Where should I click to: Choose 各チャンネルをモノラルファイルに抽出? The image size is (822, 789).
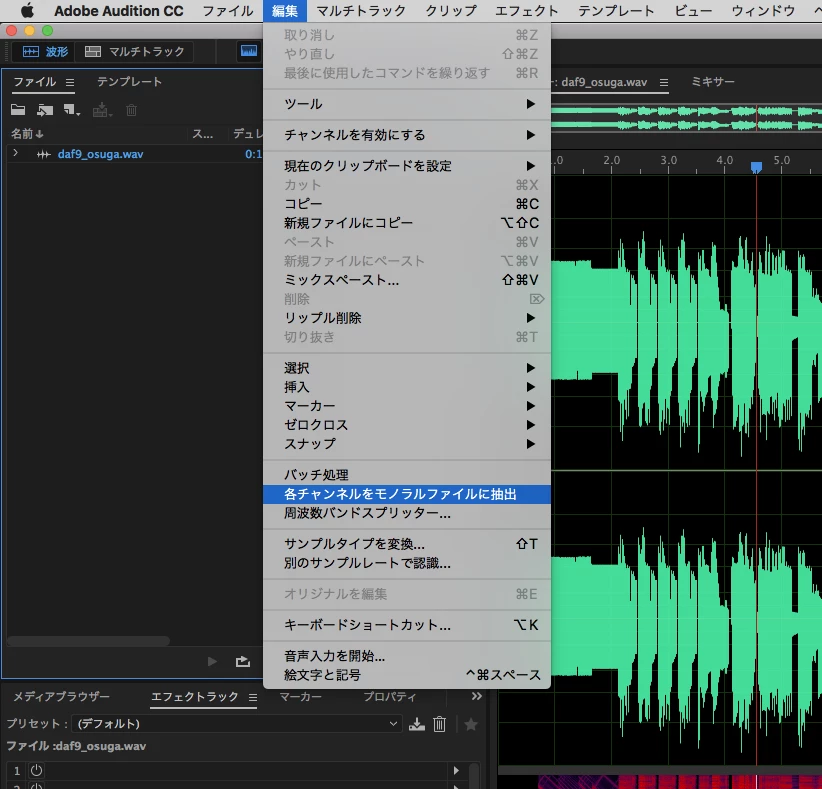tap(407, 494)
